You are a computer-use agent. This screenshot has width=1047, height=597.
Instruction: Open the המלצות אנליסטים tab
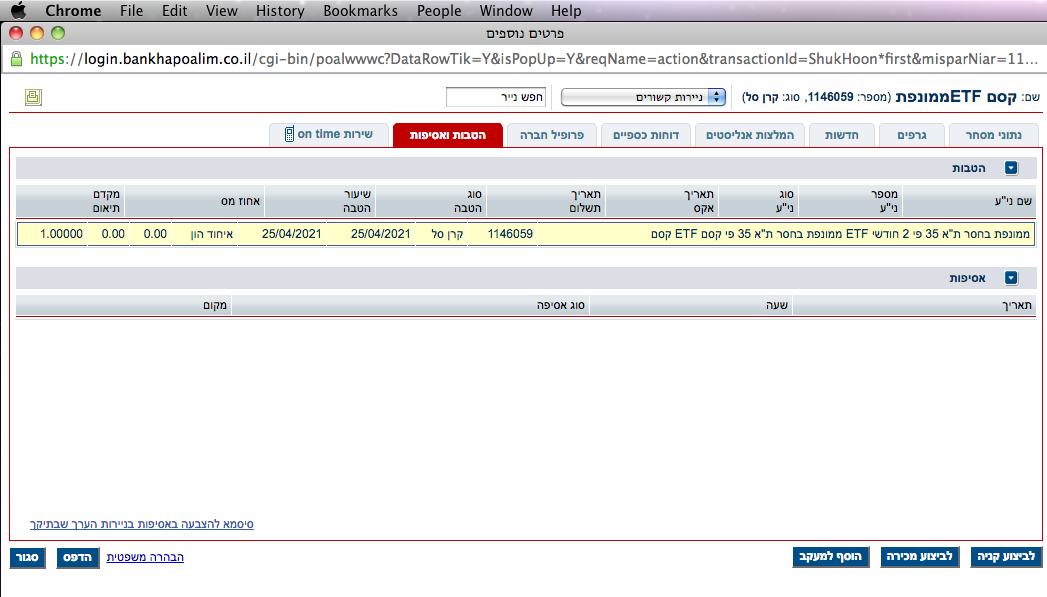click(750, 135)
